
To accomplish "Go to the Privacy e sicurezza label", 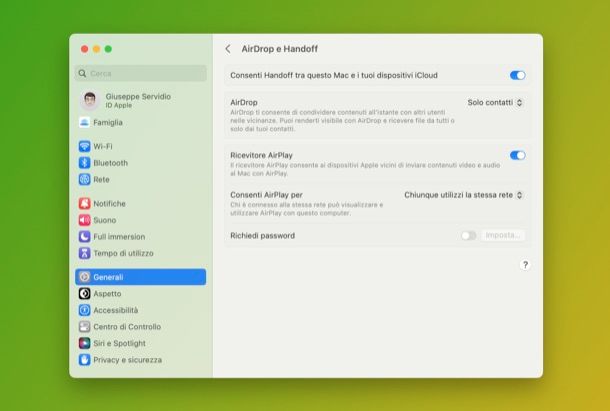I will (128, 360).
